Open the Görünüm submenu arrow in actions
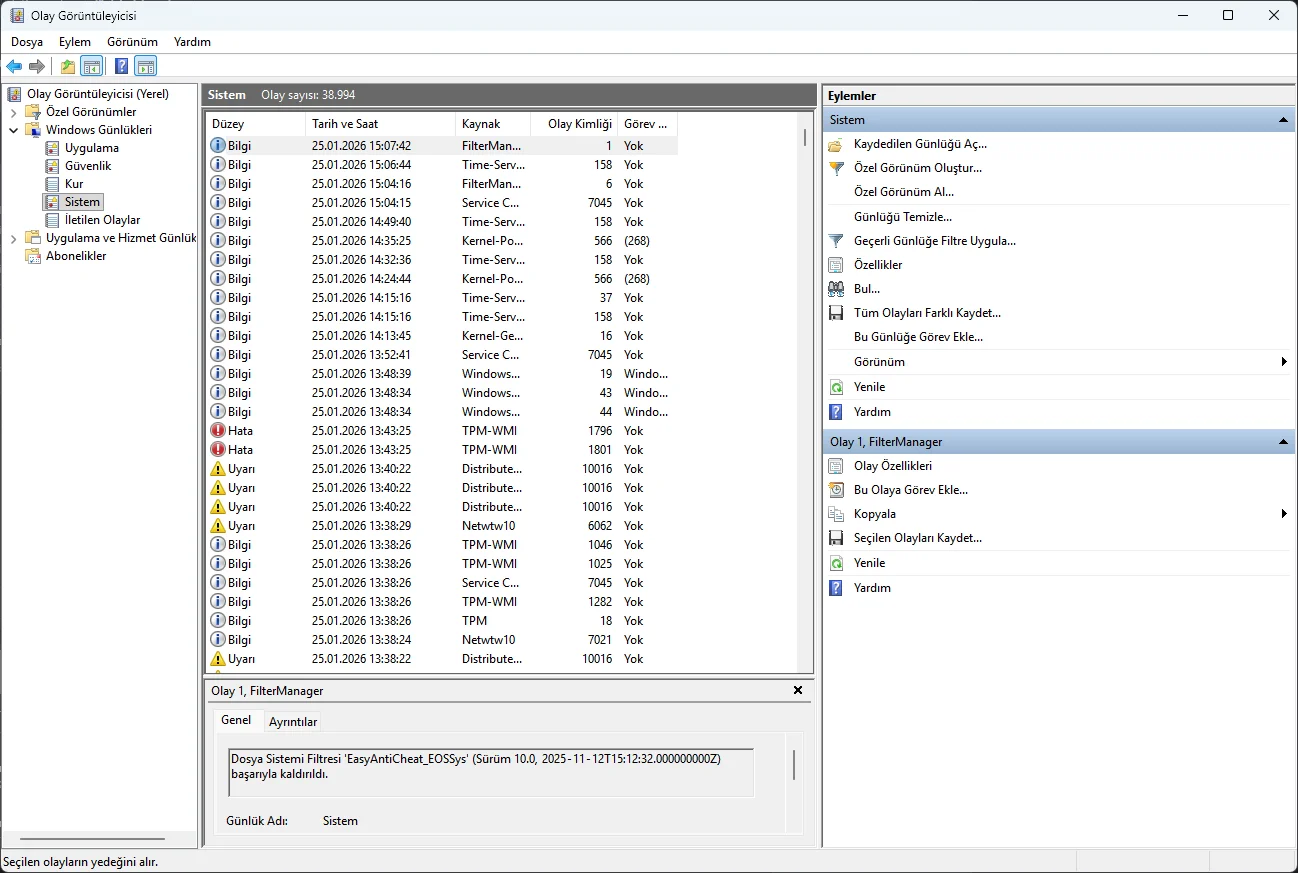 click(x=1283, y=362)
